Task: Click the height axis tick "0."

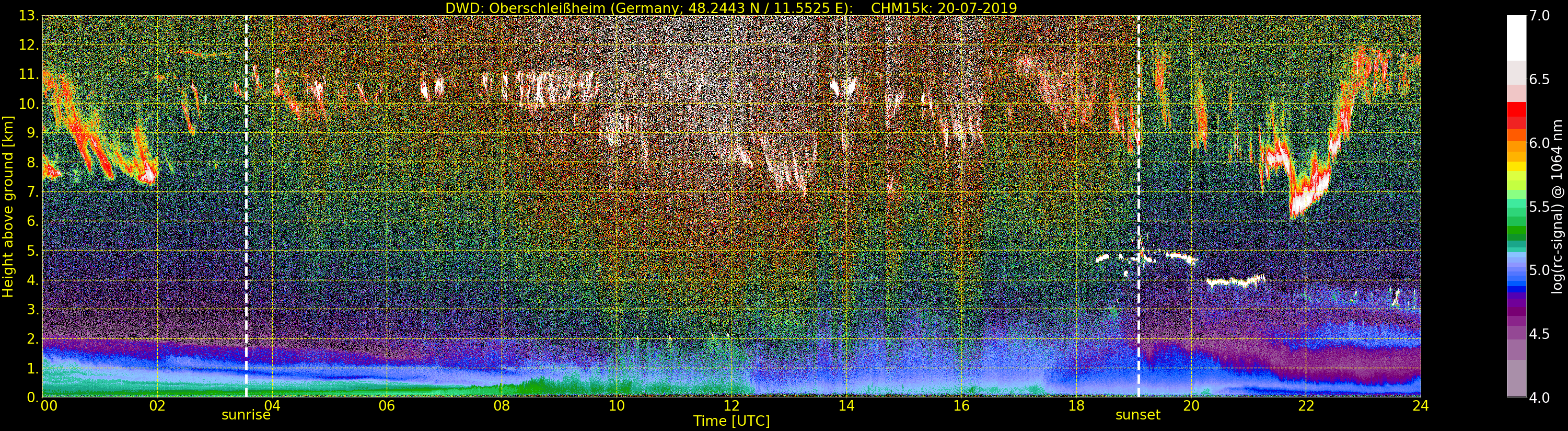Action: 32,398
